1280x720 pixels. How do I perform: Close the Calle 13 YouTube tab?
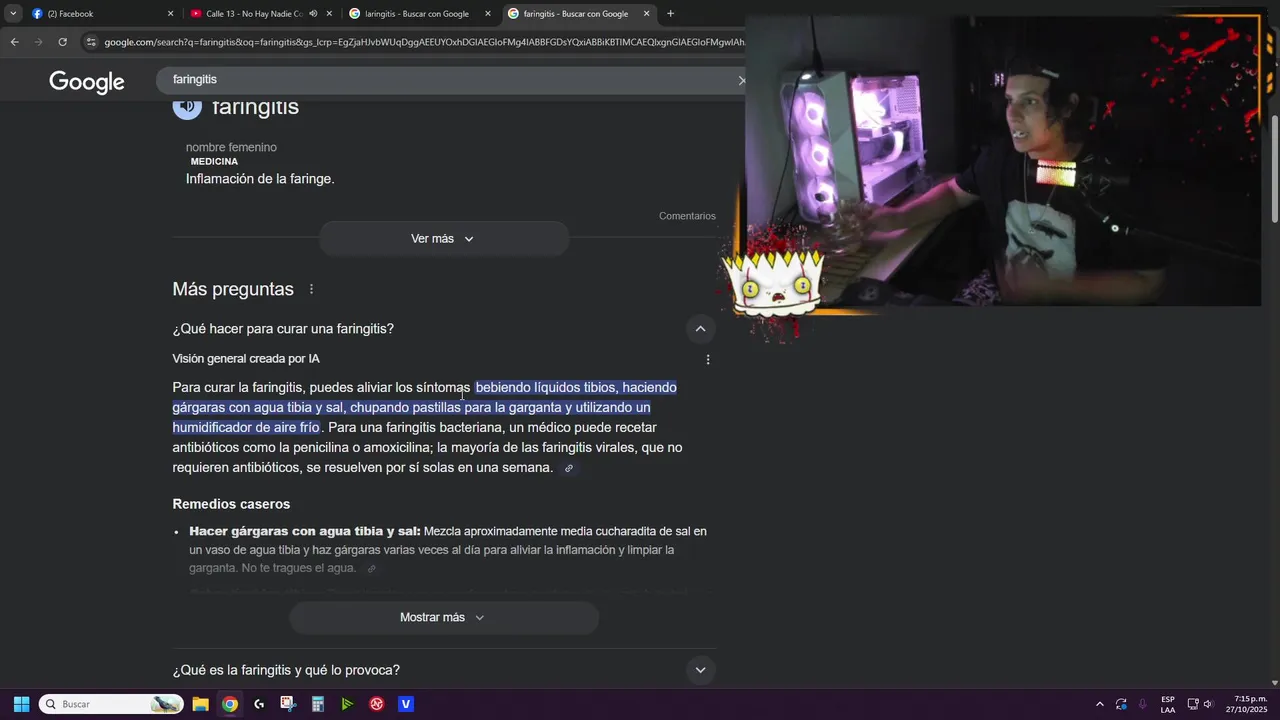click(x=329, y=14)
